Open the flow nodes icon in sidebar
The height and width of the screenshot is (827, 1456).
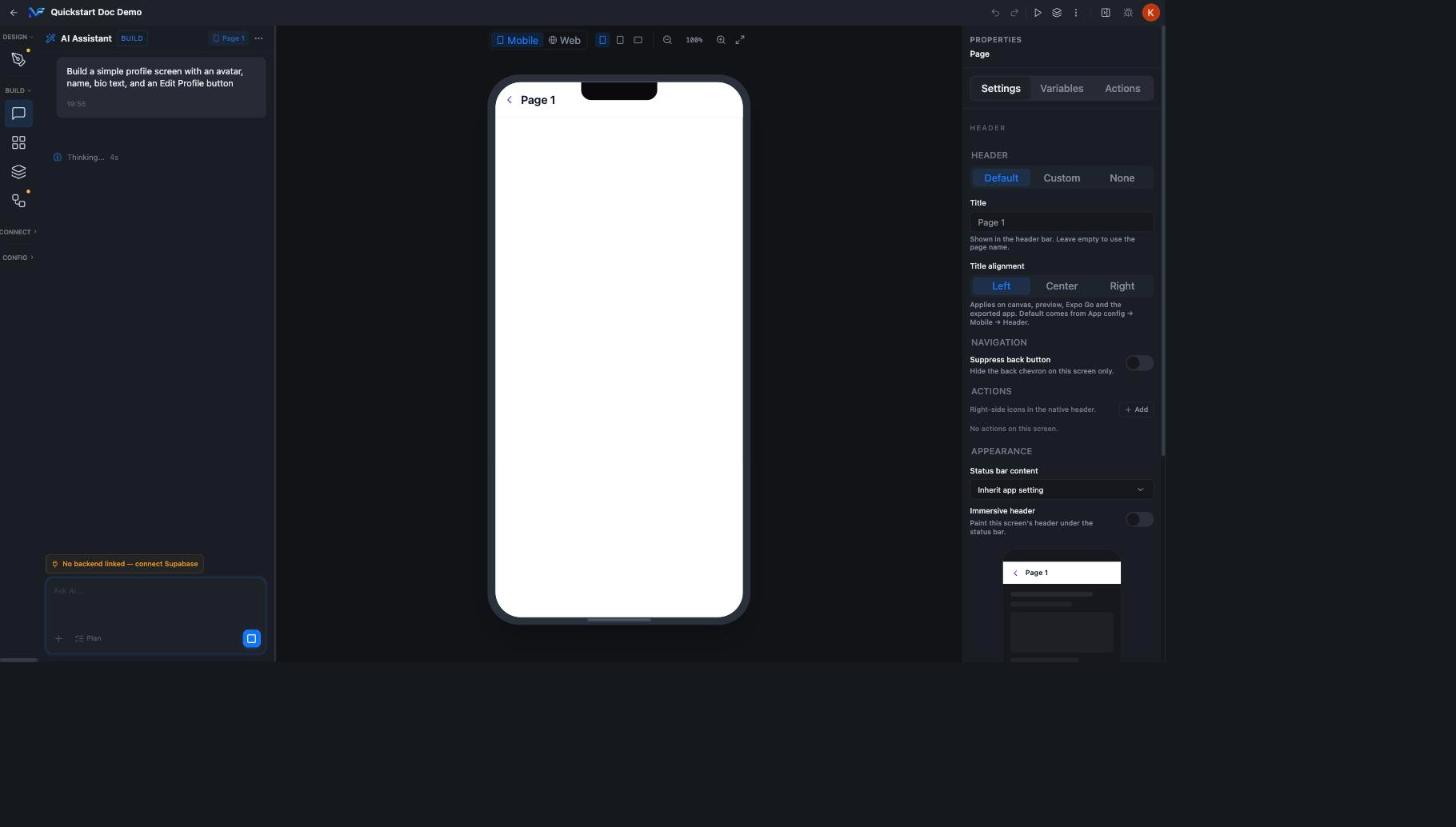point(18,201)
